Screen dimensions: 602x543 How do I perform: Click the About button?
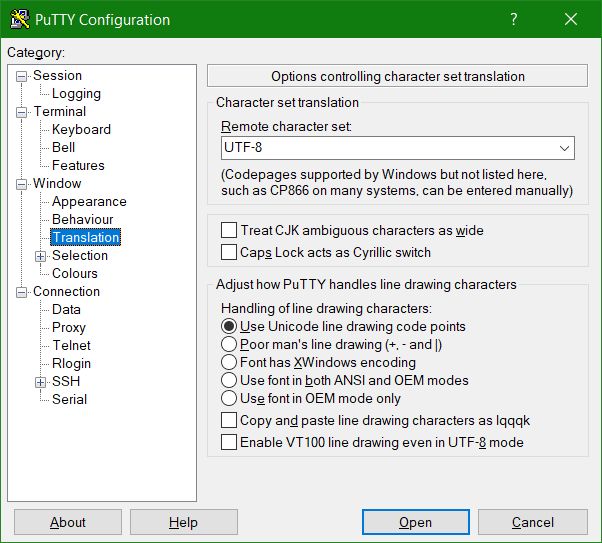[68, 522]
